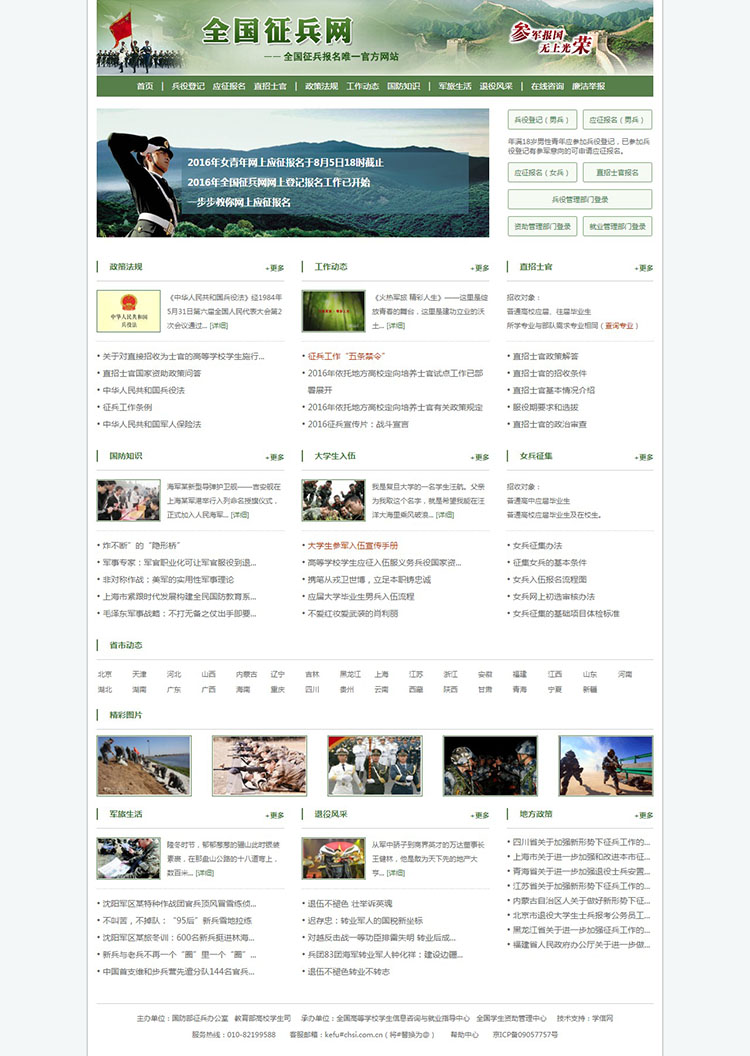The width and height of the screenshot is (750, 1056).
Task: Open article 退伍不褪色 壮举诉英魂
Action: [350, 904]
